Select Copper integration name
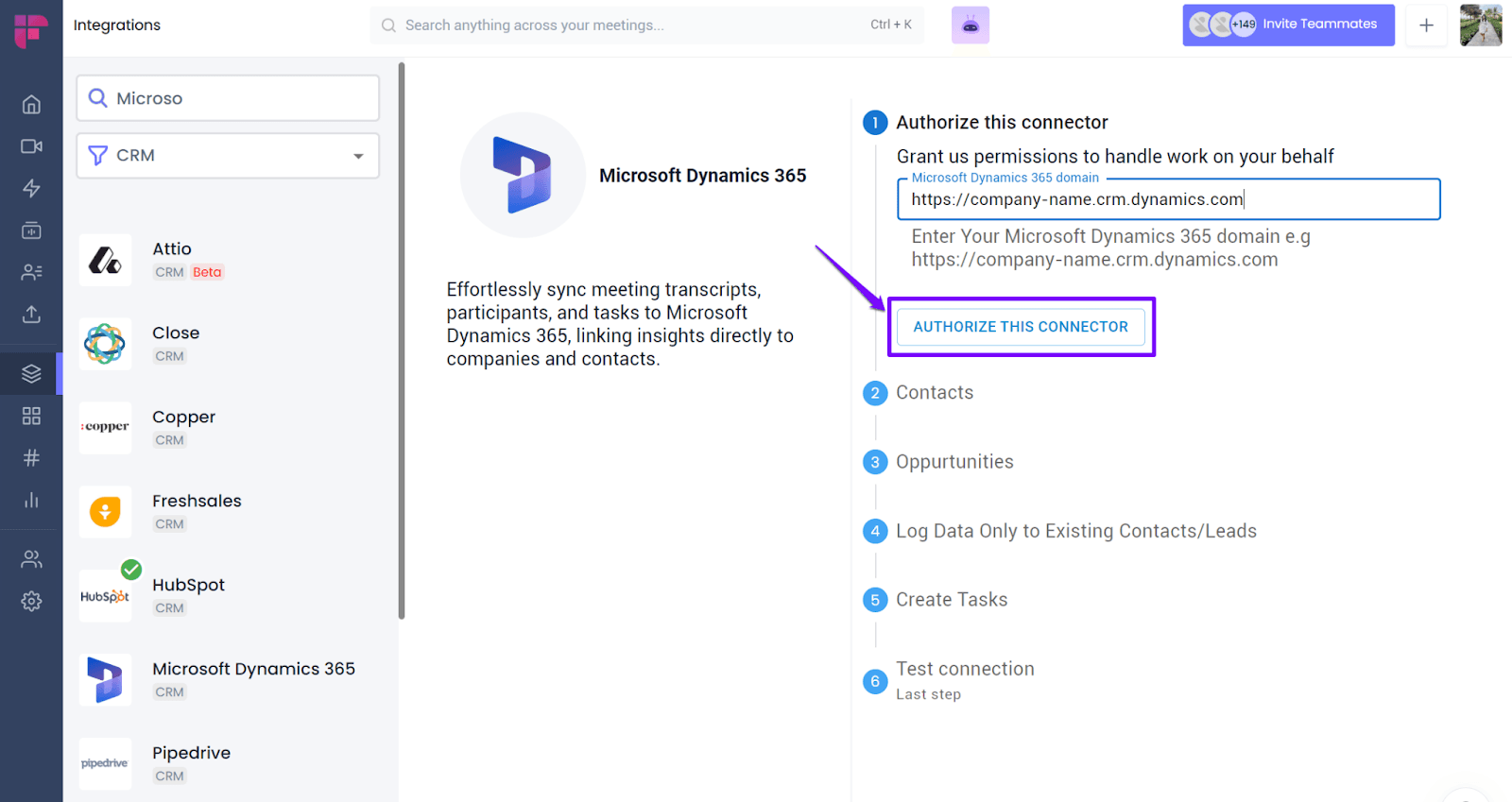The width and height of the screenshot is (1512, 802). pos(184,418)
